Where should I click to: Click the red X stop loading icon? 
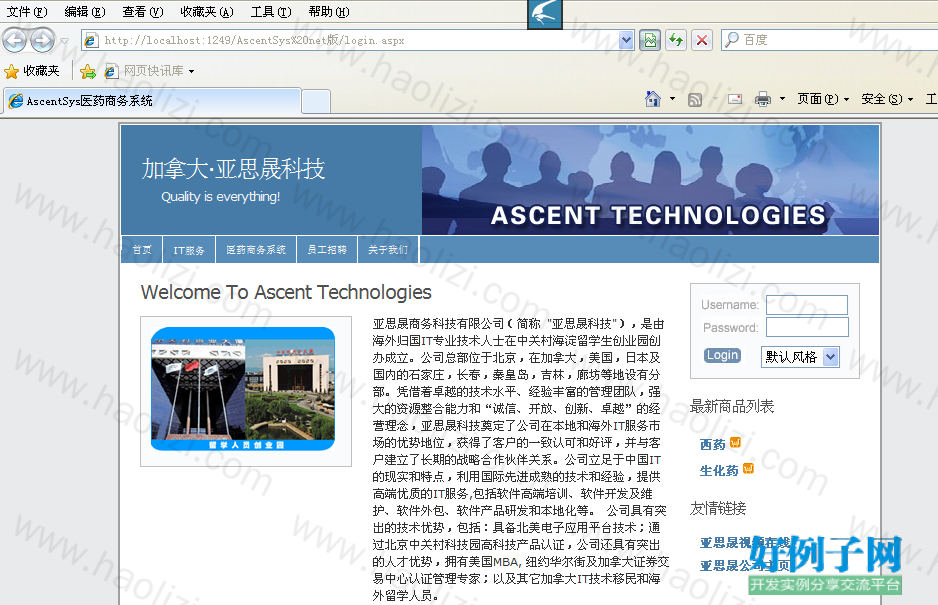click(x=702, y=40)
